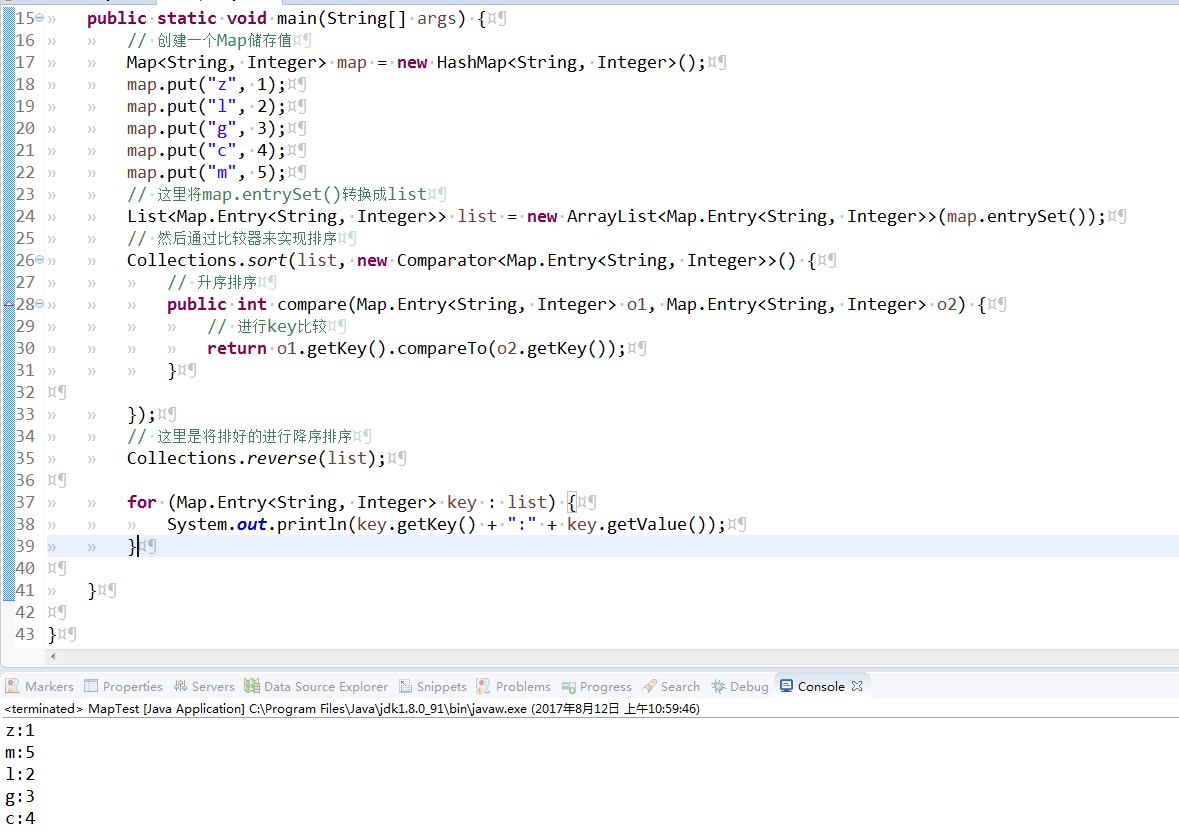Click the Data Source Explorer icon
Viewport: 1179px width, 838px height.
coord(252,686)
